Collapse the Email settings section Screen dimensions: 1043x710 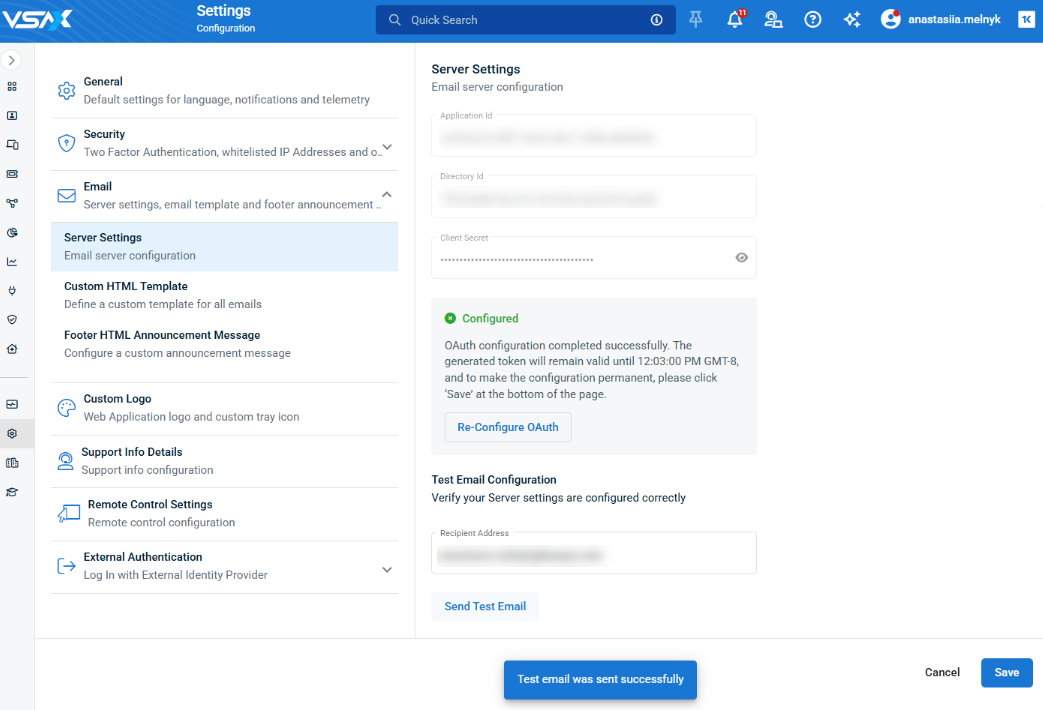(387, 195)
